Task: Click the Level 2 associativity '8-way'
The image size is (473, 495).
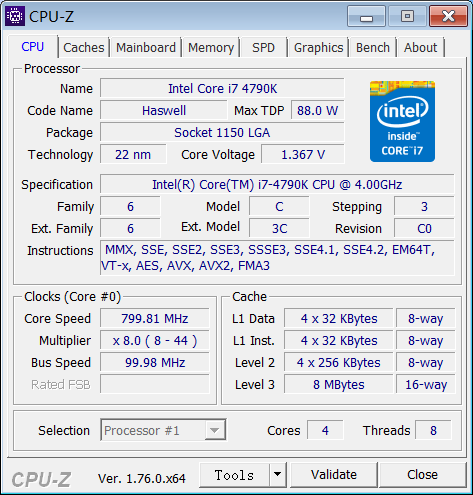Action: pyautogui.click(x=425, y=363)
